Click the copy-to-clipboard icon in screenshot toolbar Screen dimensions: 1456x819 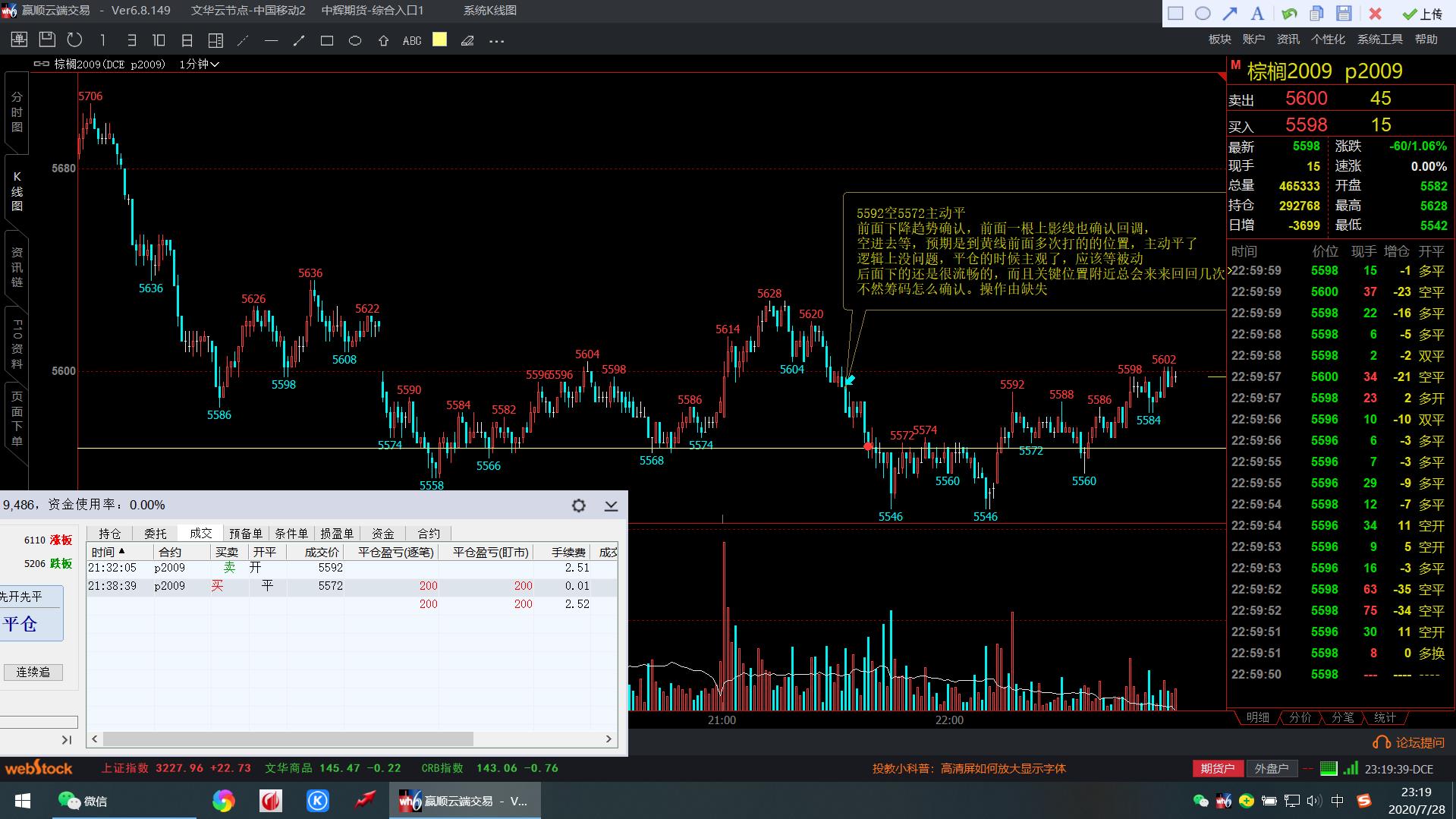tap(1316, 13)
